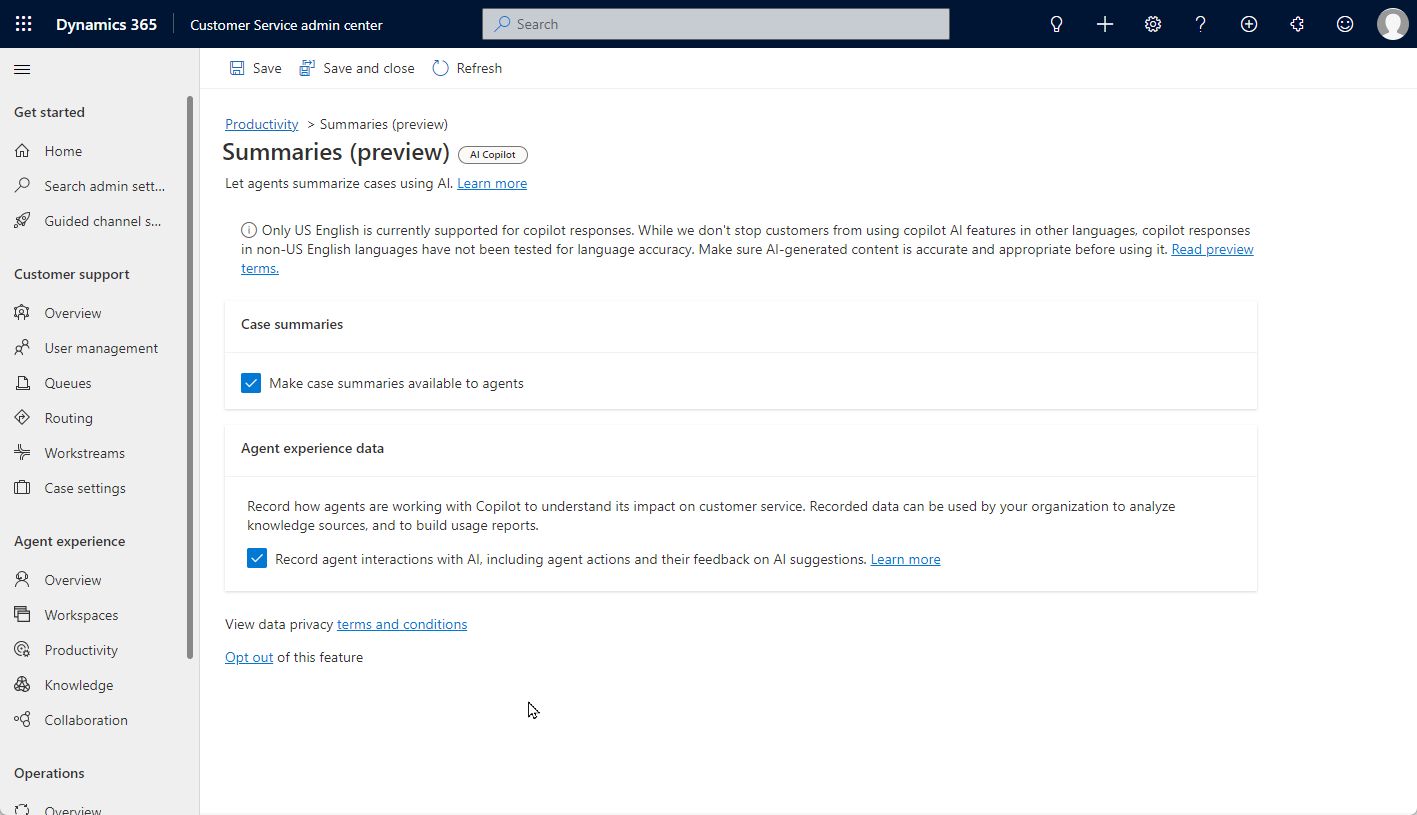Open Learn more link under Summaries heading
This screenshot has width=1417, height=815.
[492, 183]
